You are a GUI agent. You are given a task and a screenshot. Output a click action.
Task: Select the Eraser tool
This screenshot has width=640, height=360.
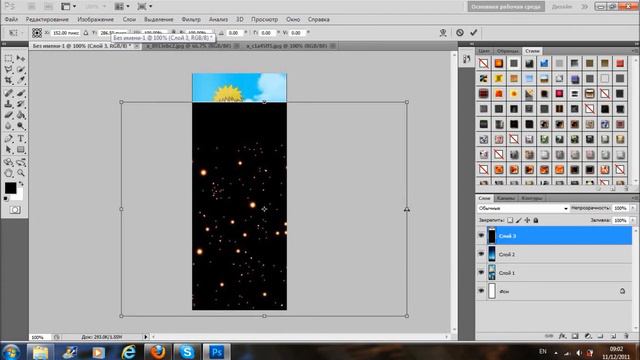coord(9,116)
